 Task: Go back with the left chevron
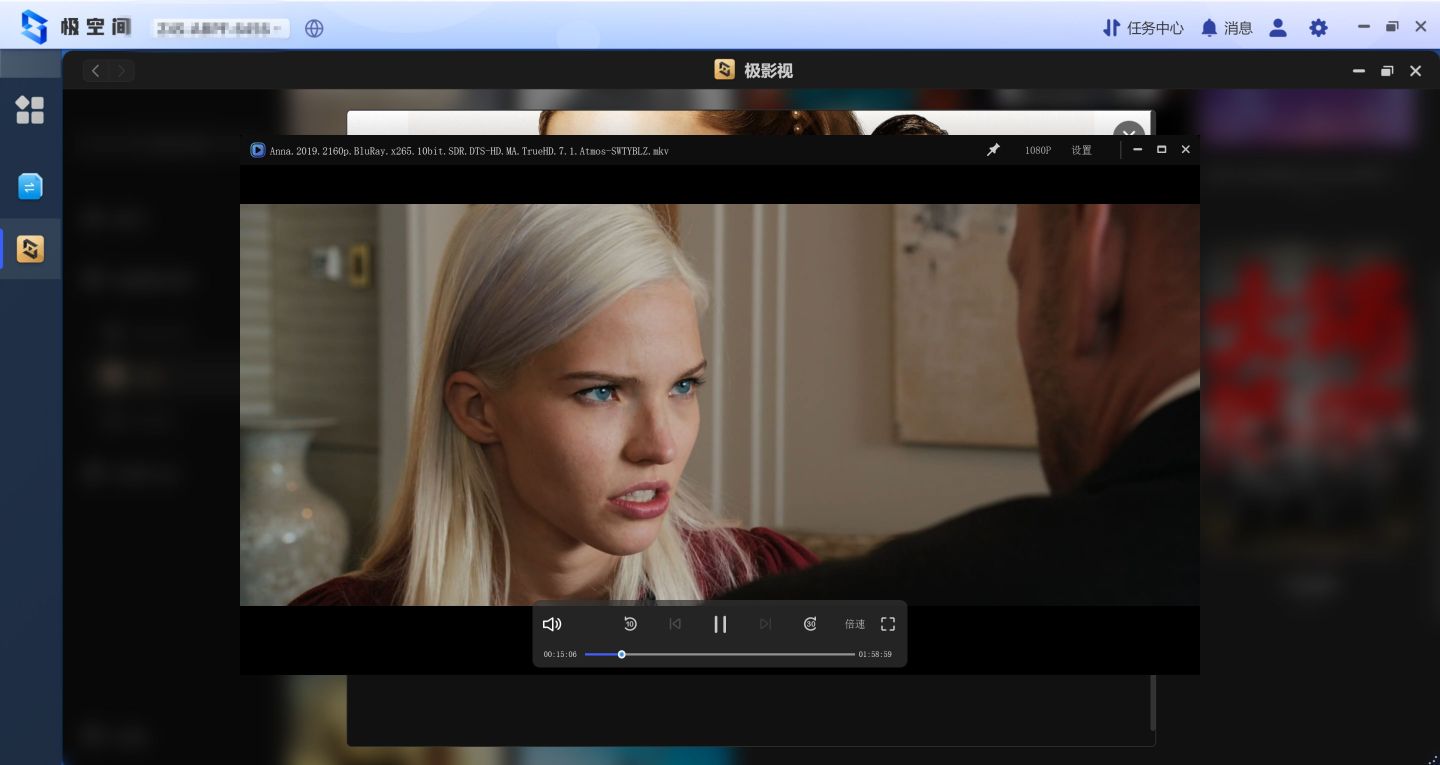click(96, 70)
